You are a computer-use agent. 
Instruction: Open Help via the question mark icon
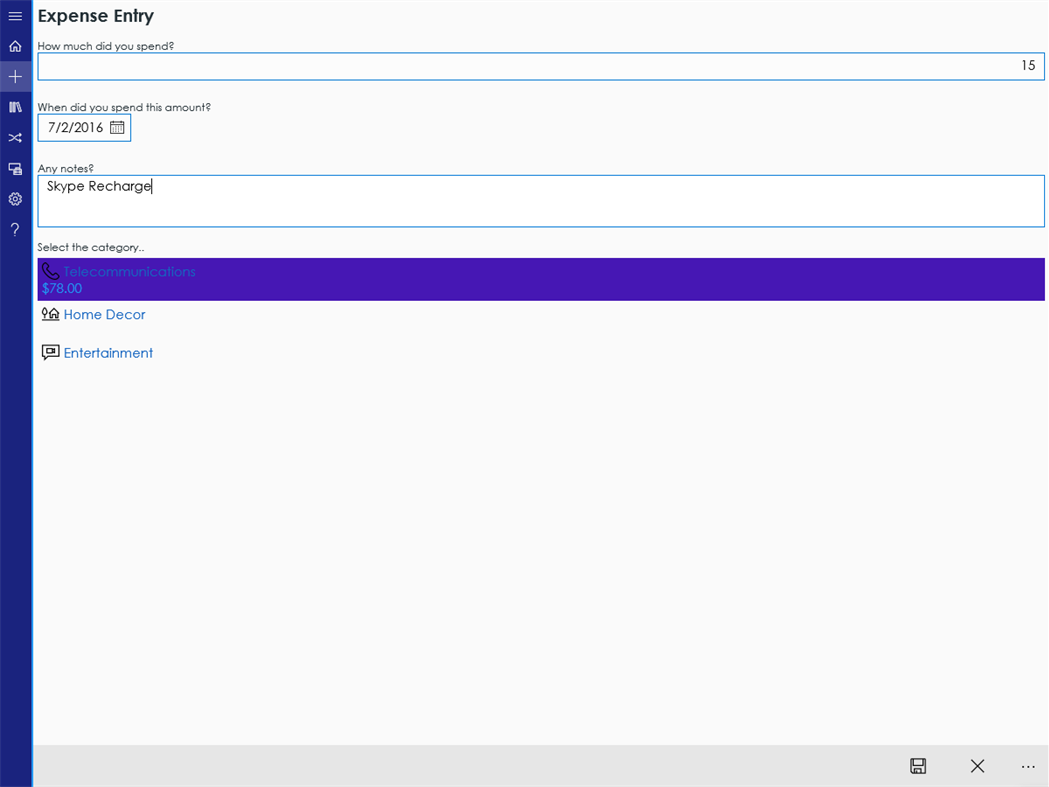point(14,229)
